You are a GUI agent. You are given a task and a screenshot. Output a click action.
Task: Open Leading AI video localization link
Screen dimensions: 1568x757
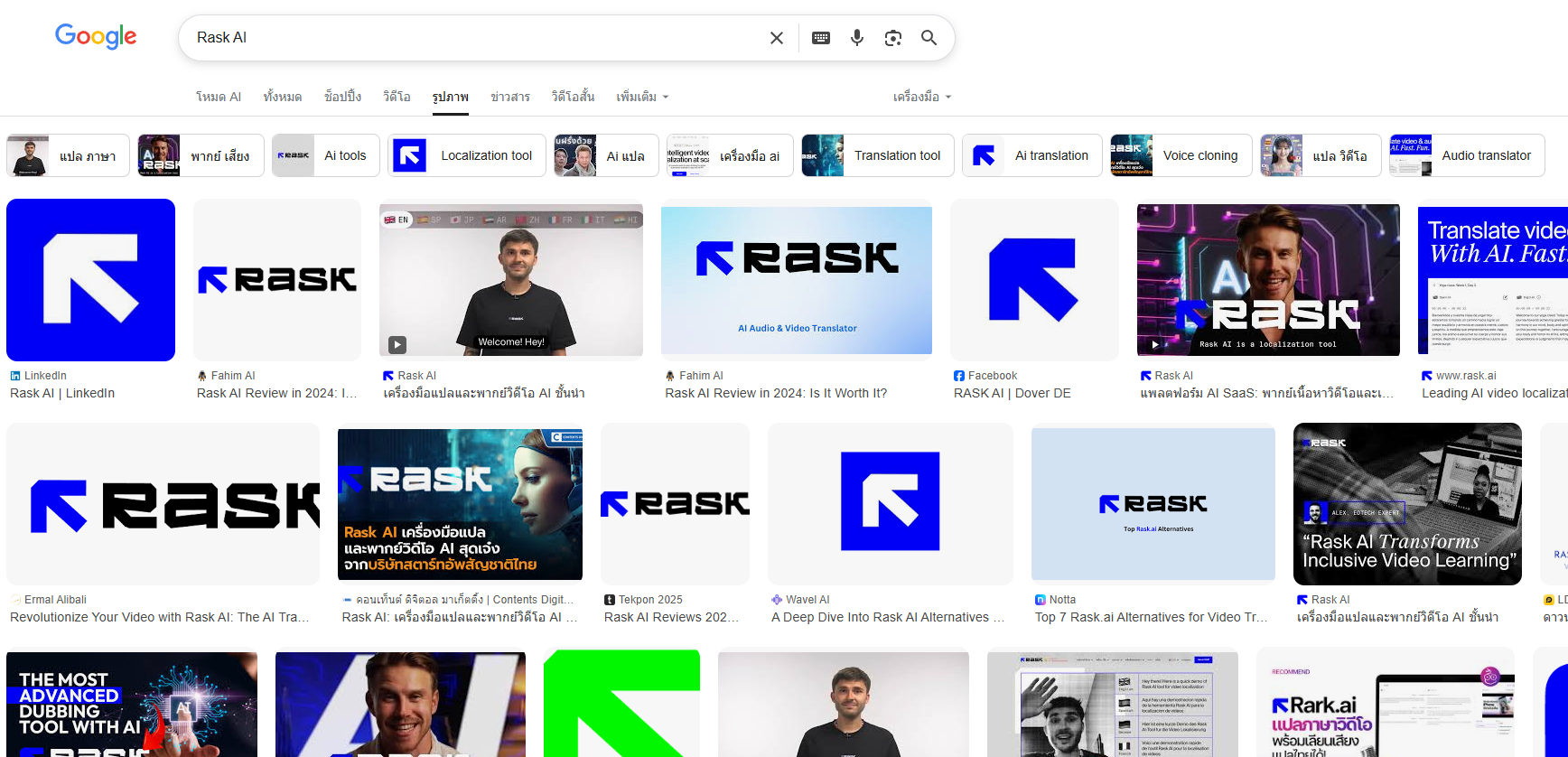pos(1494,393)
